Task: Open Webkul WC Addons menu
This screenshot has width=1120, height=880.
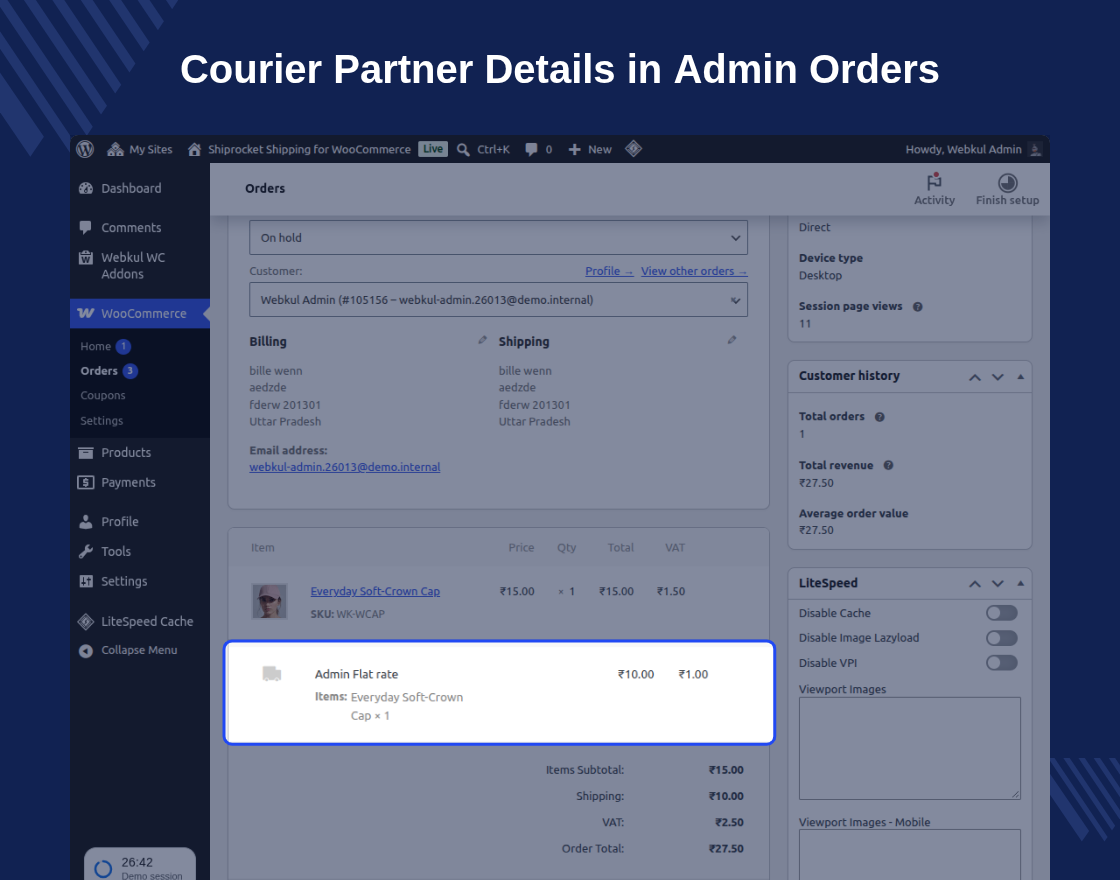Action: click(133, 266)
